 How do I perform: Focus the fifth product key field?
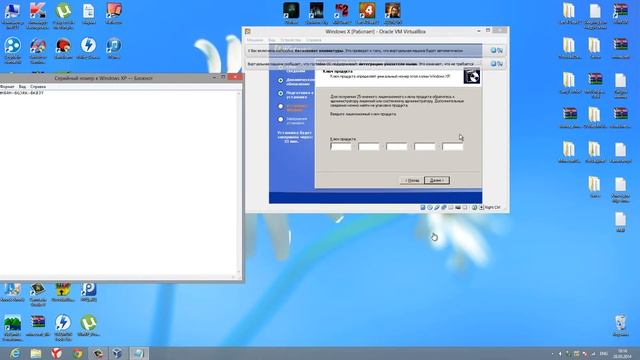point(453,147)
